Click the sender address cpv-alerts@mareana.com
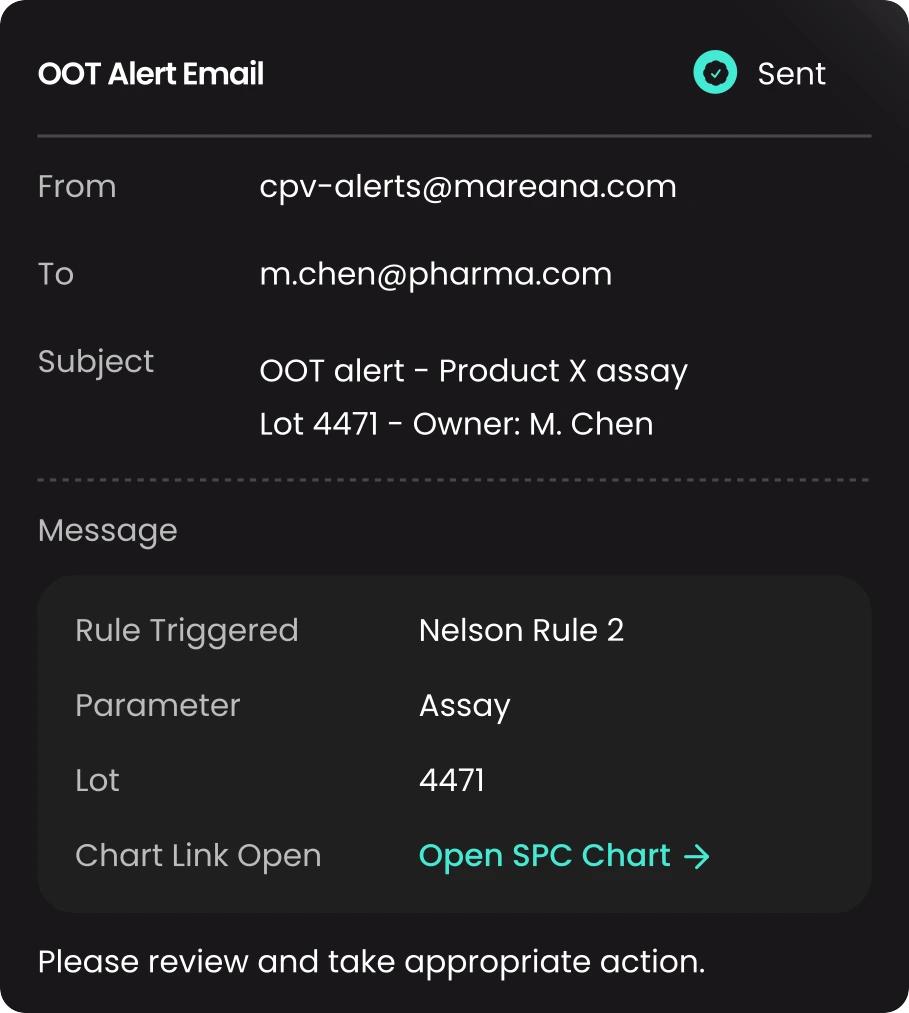The height and width of the screenshot is (1013, 909). click(468, 187)
